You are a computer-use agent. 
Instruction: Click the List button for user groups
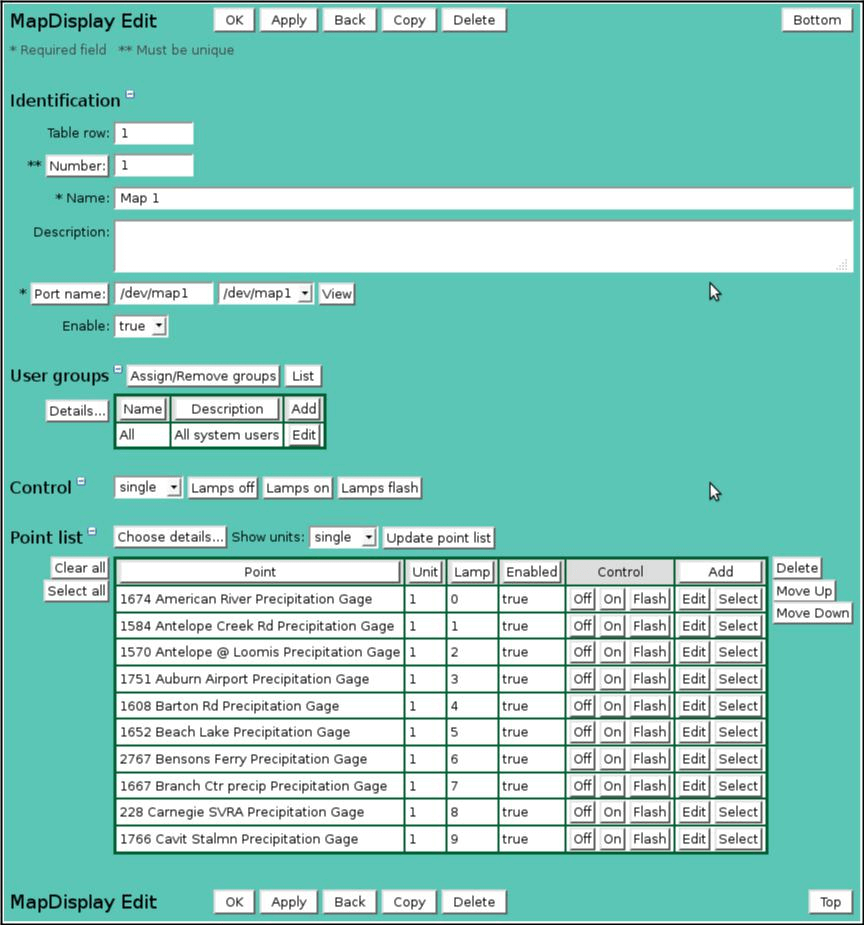click(x=303, y=376)
